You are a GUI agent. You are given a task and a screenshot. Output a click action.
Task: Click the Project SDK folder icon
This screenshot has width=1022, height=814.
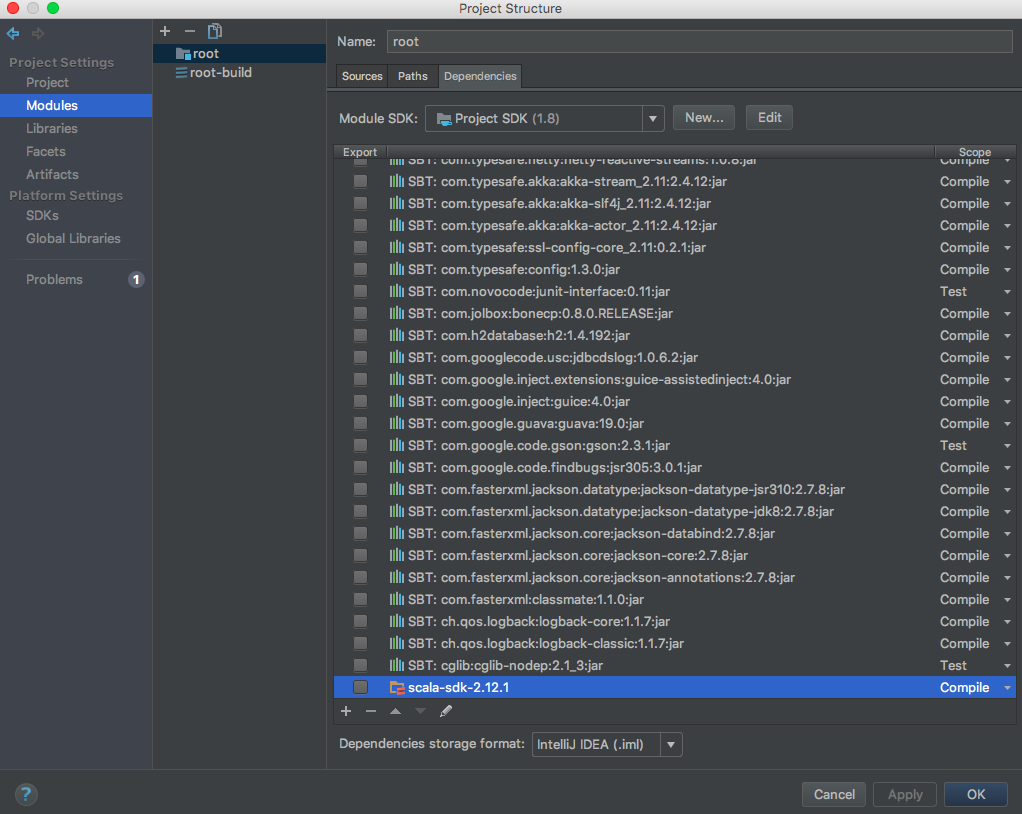pos(444,119)
